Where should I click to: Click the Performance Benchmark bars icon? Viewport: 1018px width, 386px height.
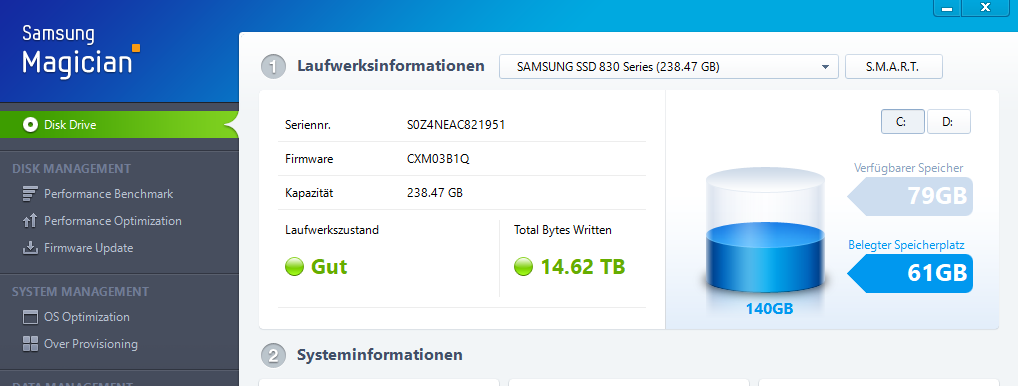30,194
